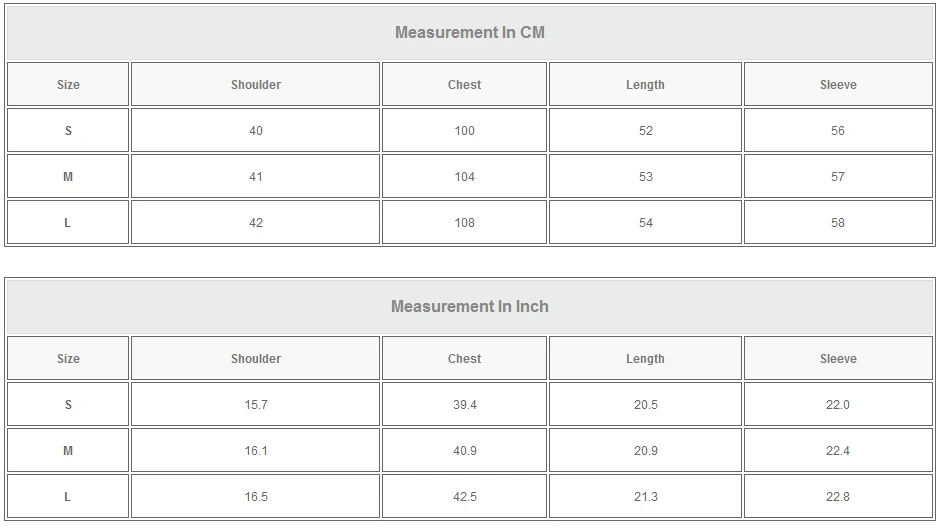Click the chest value 104 cell
Screen dimensions: 940x528
coord(464,177)
